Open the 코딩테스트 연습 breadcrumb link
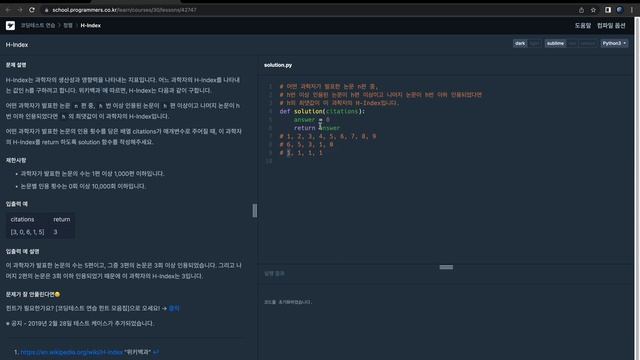Screen dimensions: 640x360 (38, 25)
